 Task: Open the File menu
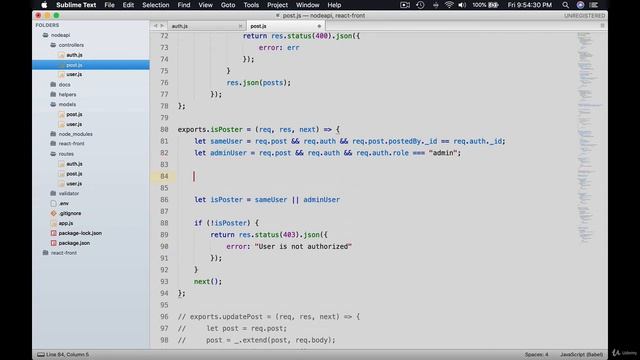pyautogui.click(x=109, y=5)
